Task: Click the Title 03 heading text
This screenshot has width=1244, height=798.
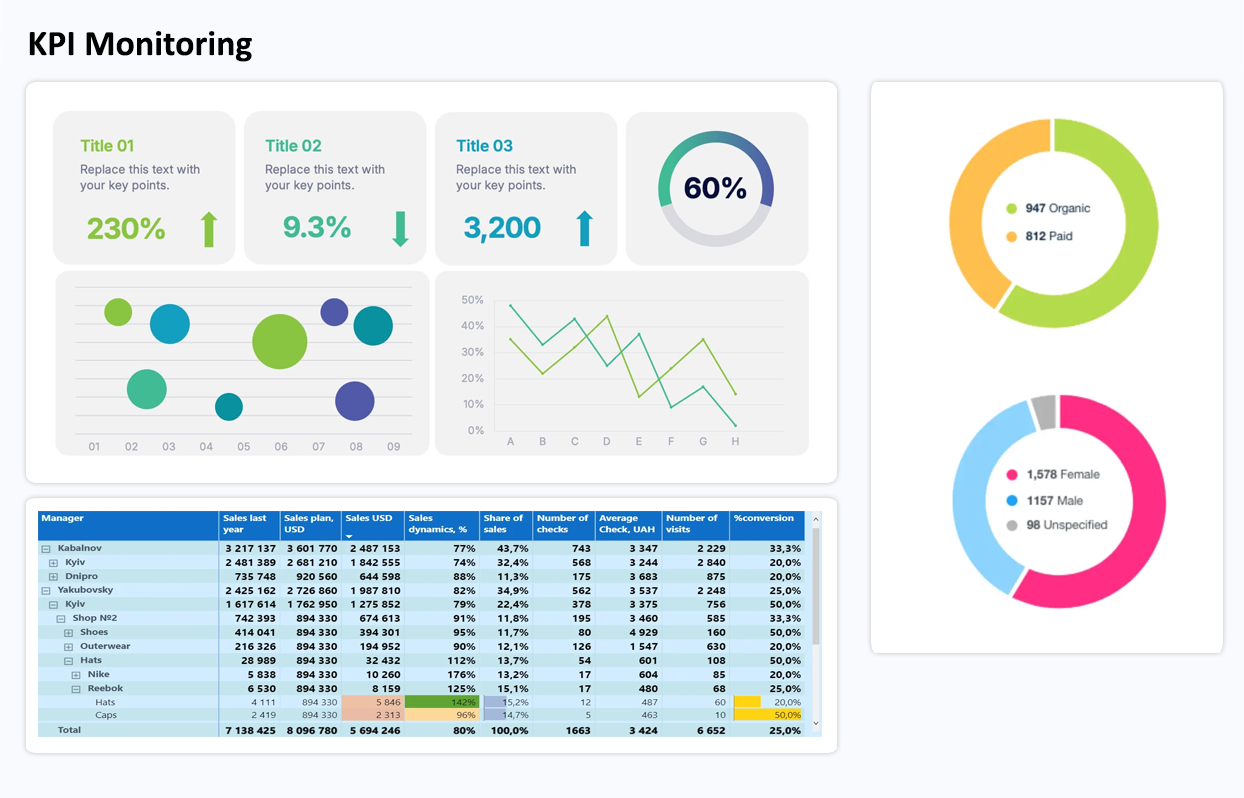Action: click(x=484, y=146)
